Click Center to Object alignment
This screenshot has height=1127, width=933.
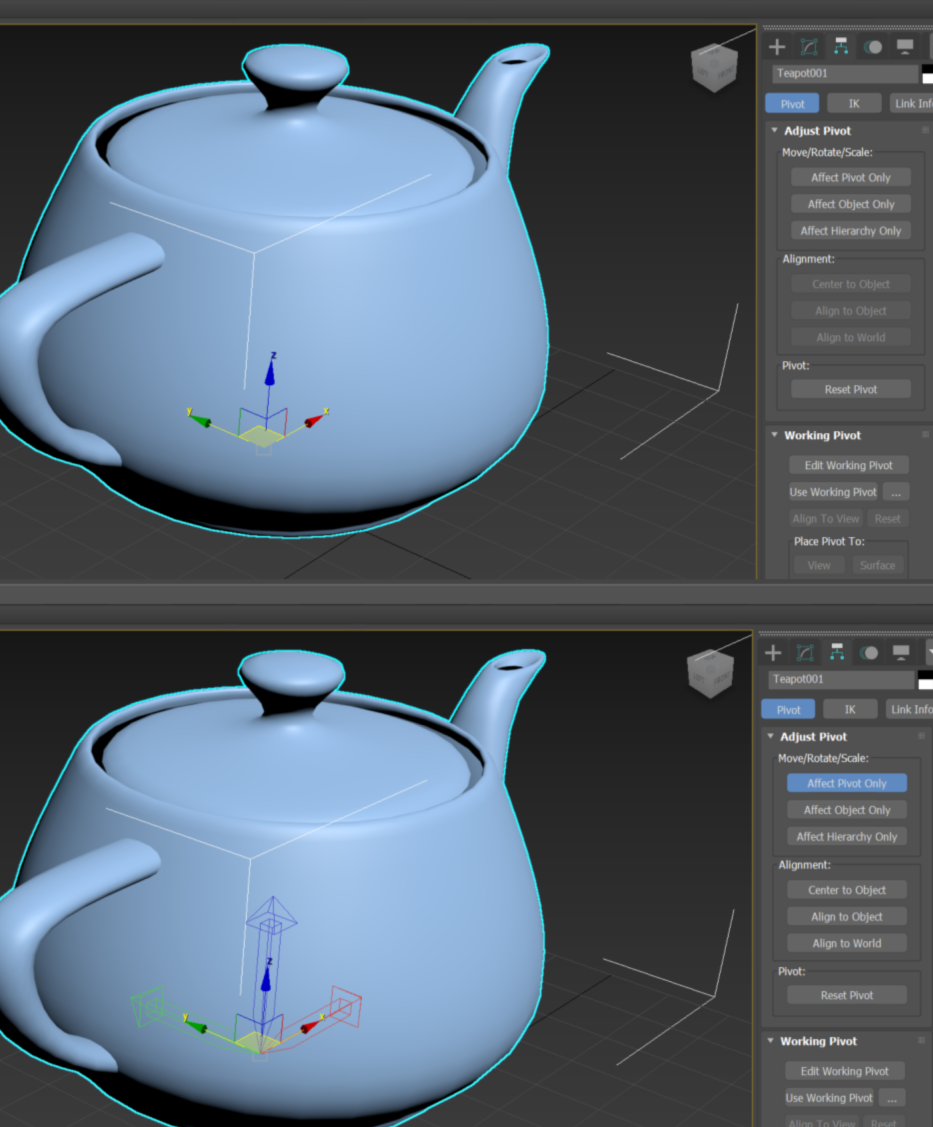pos(847,889)
